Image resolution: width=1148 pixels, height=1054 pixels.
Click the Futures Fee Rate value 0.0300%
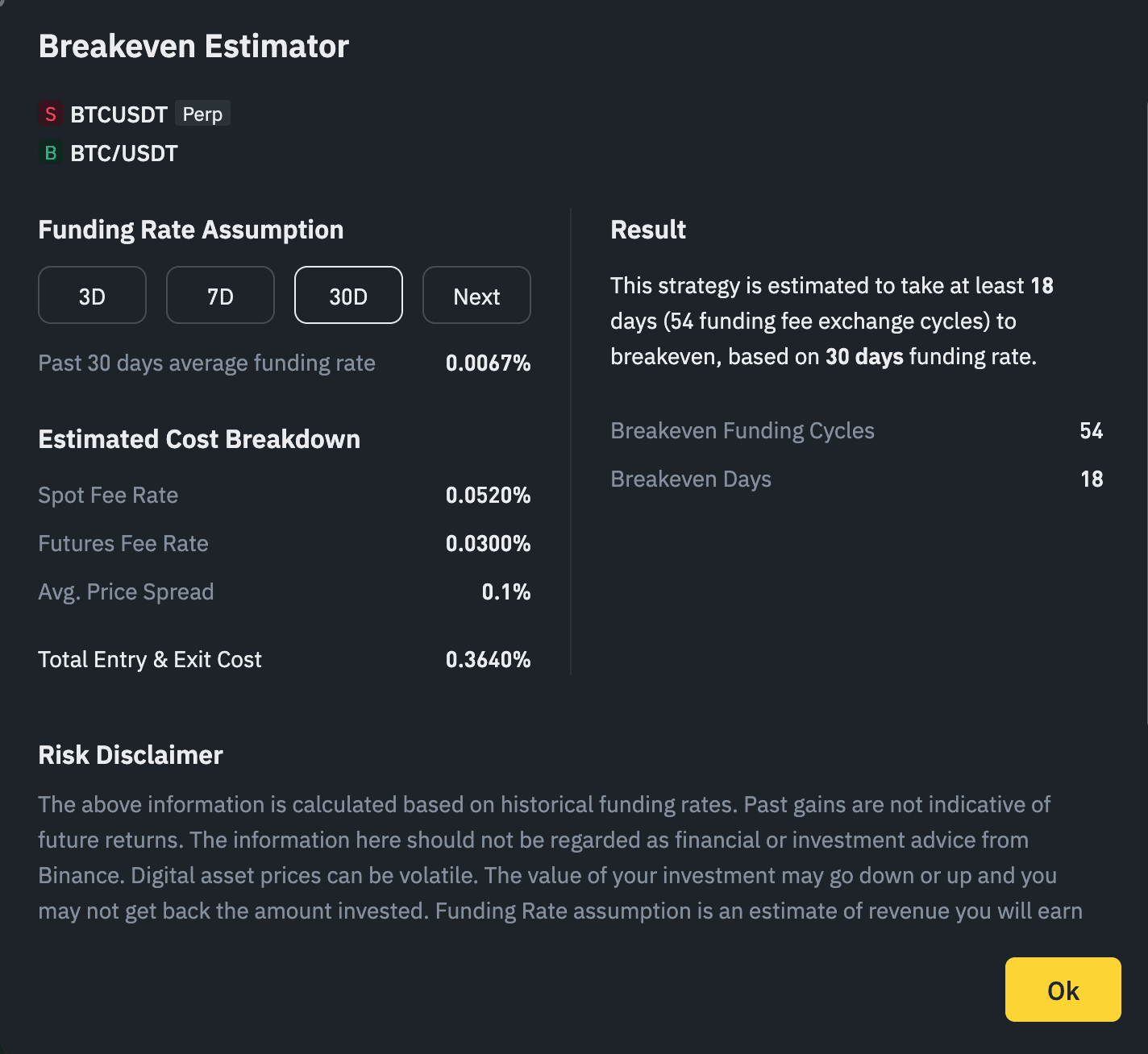[x=488, y=544]
